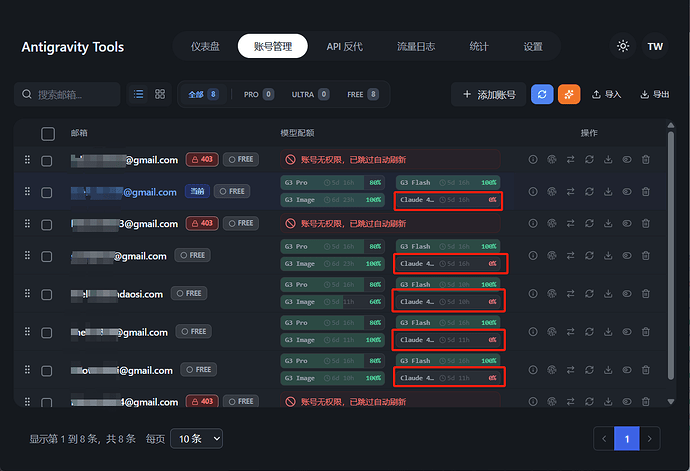Delete the 3@gmail.com account via trash icon
This screenshot has width=690, height=471.
(646, 224)
